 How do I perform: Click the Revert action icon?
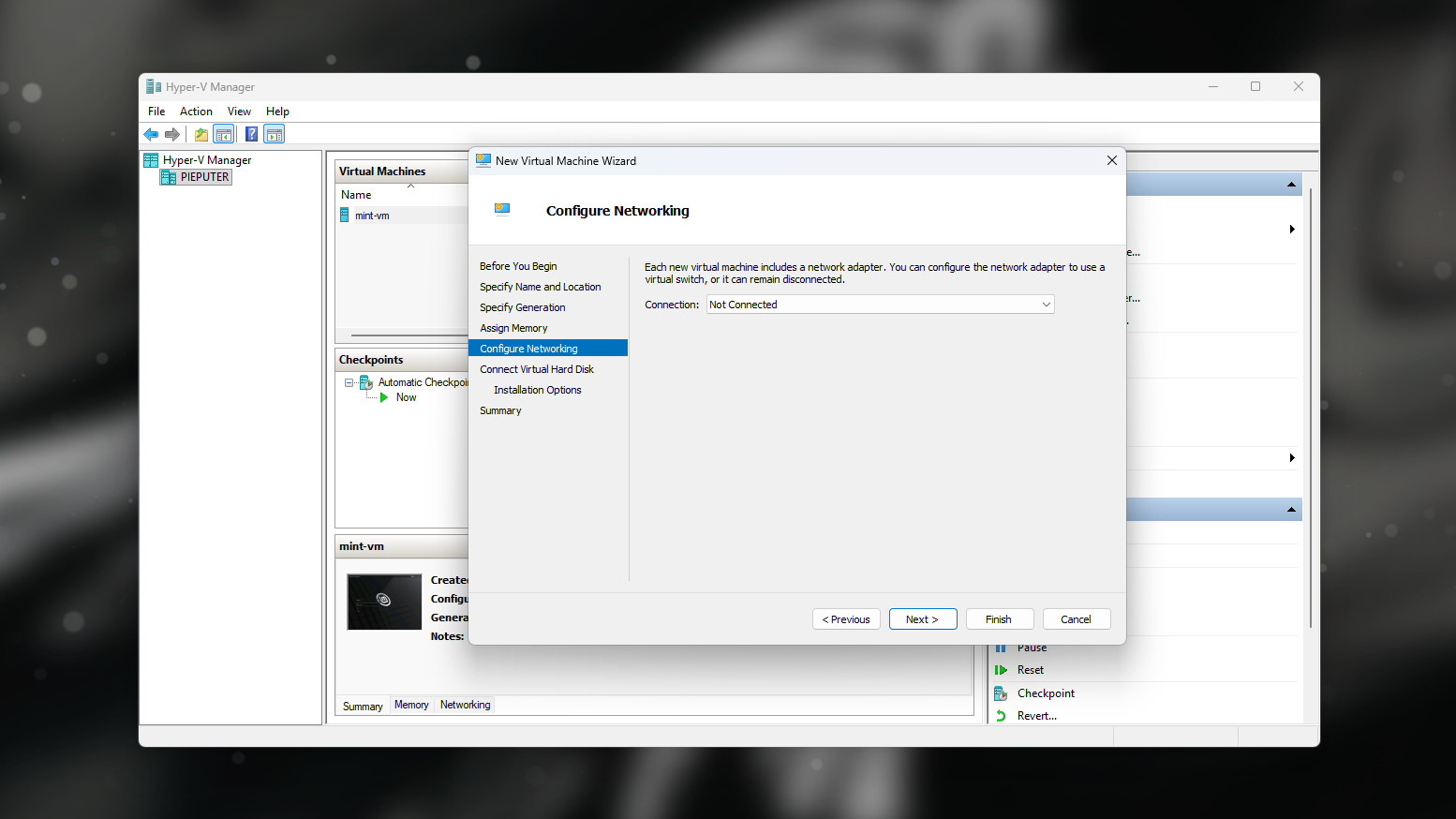coord(1001,716)
